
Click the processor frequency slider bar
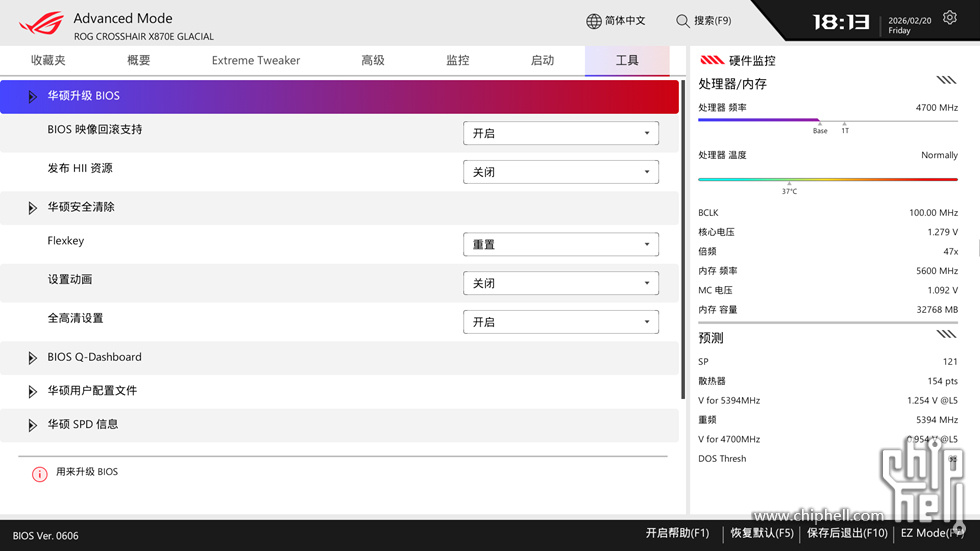(827, 121)
